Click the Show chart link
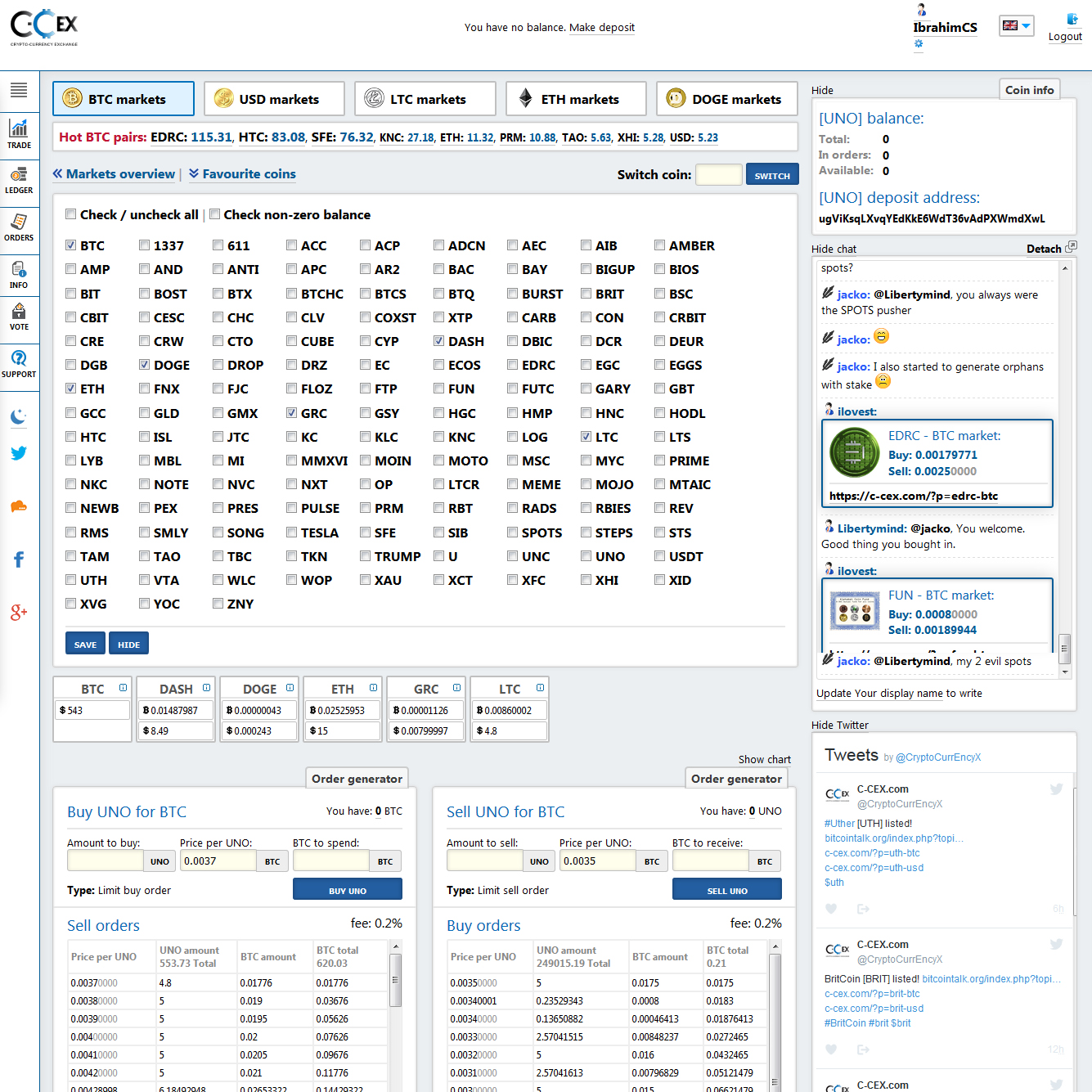The height and width of the screenshot is (1092, 1092). pos(765,759)
